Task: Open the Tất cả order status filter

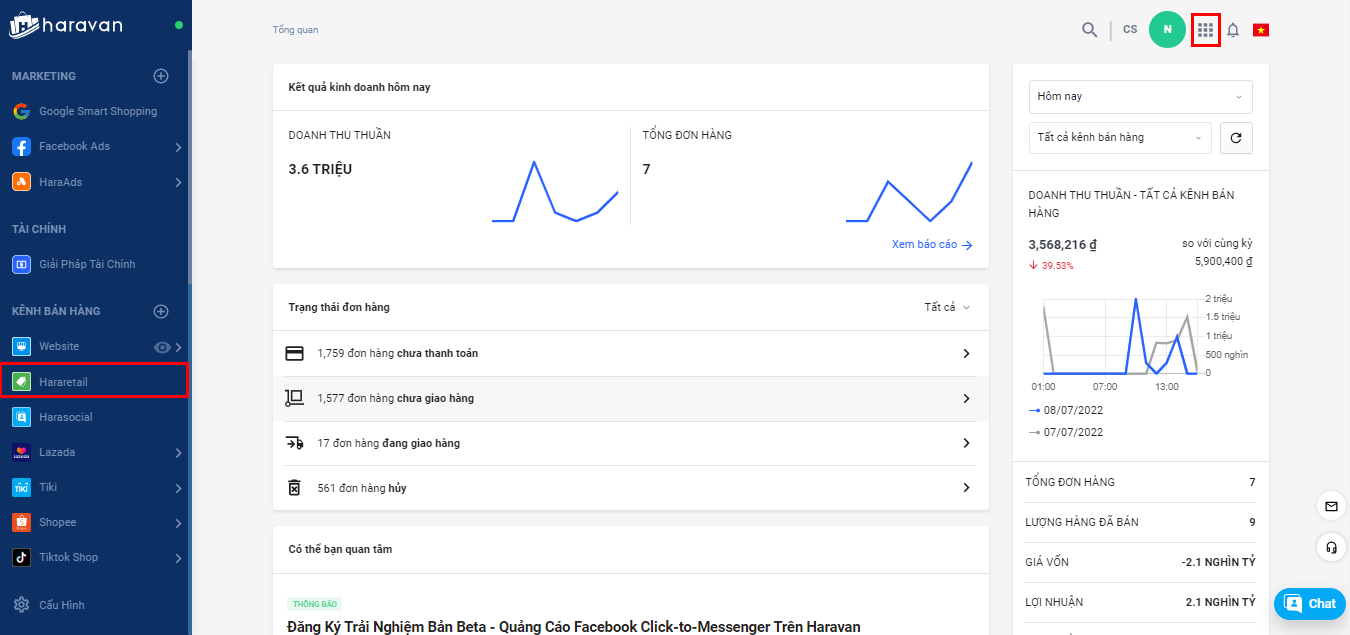Action: pos(947,307)
